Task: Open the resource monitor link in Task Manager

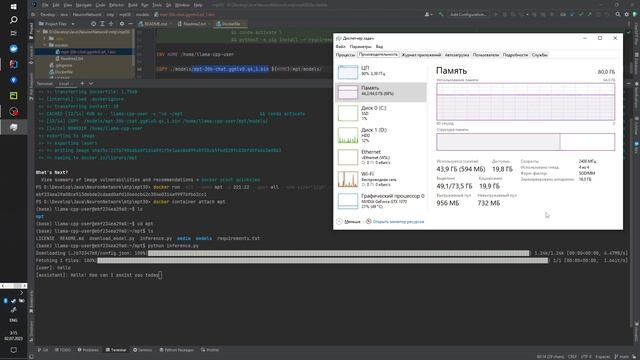Action: pos(398,222)
